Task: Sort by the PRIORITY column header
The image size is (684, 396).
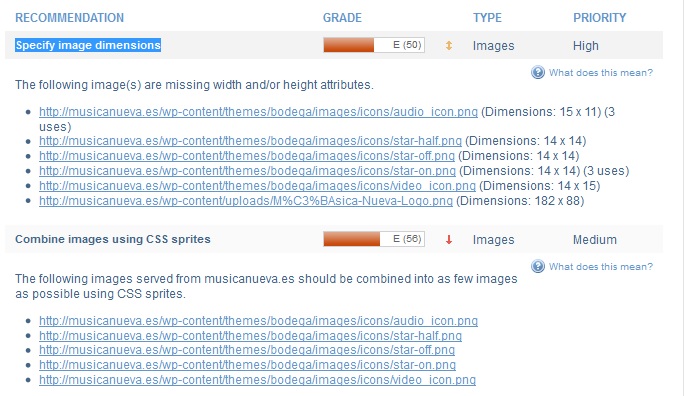Action: coord(599,18)
